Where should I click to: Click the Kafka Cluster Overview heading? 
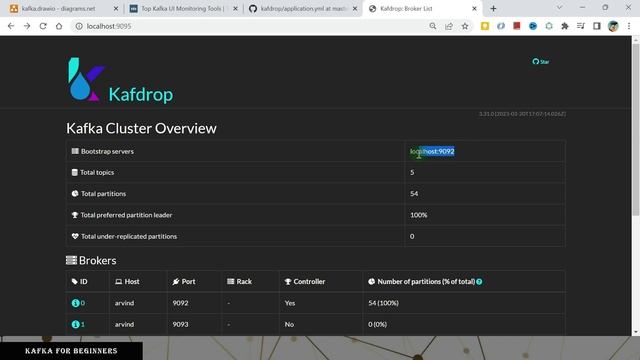(141, 129)
